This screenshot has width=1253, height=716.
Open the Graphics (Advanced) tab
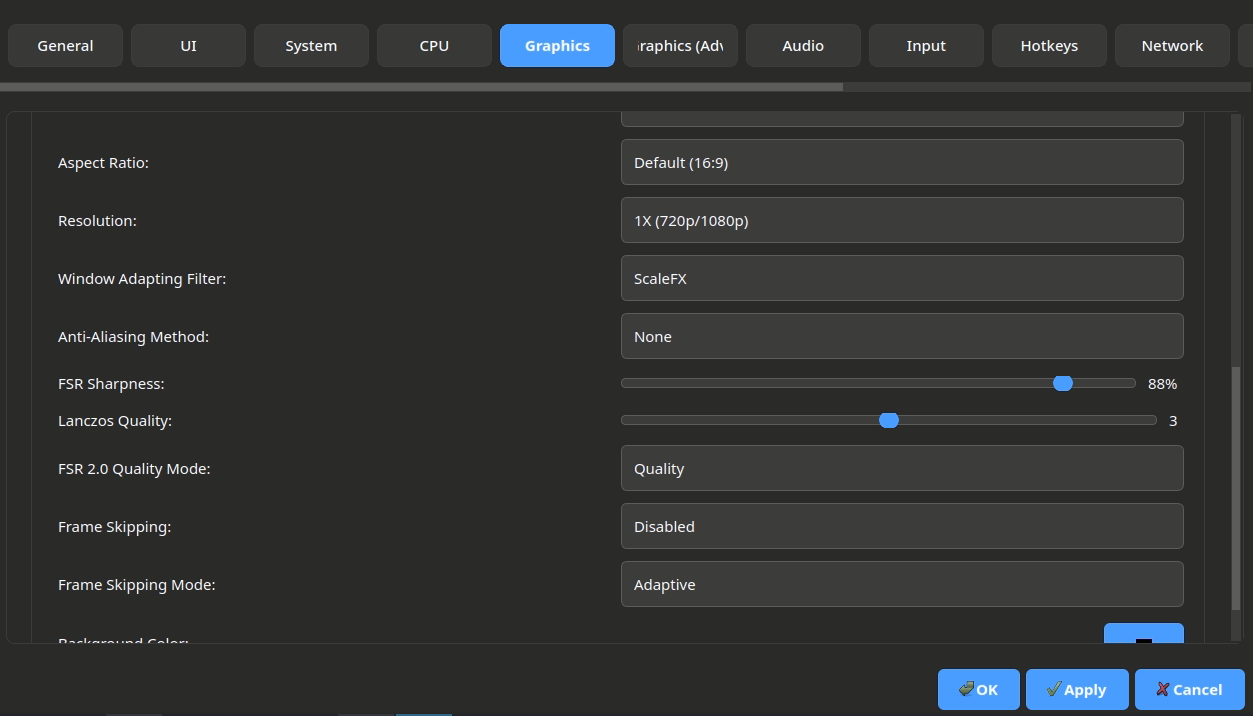click(680, 46)
